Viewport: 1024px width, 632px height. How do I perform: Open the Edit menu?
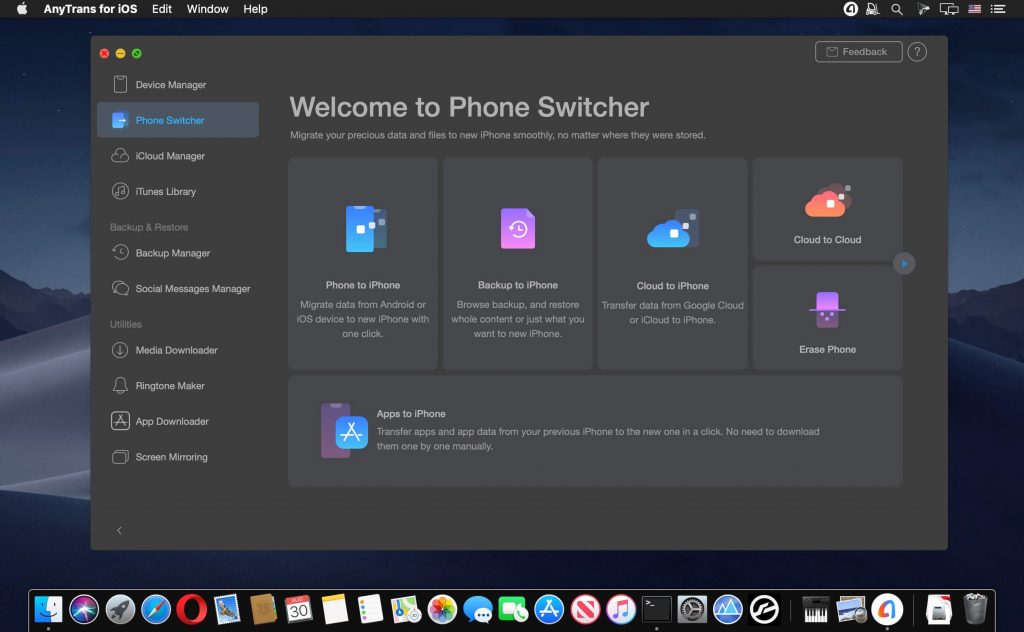(x=161, y=9)
